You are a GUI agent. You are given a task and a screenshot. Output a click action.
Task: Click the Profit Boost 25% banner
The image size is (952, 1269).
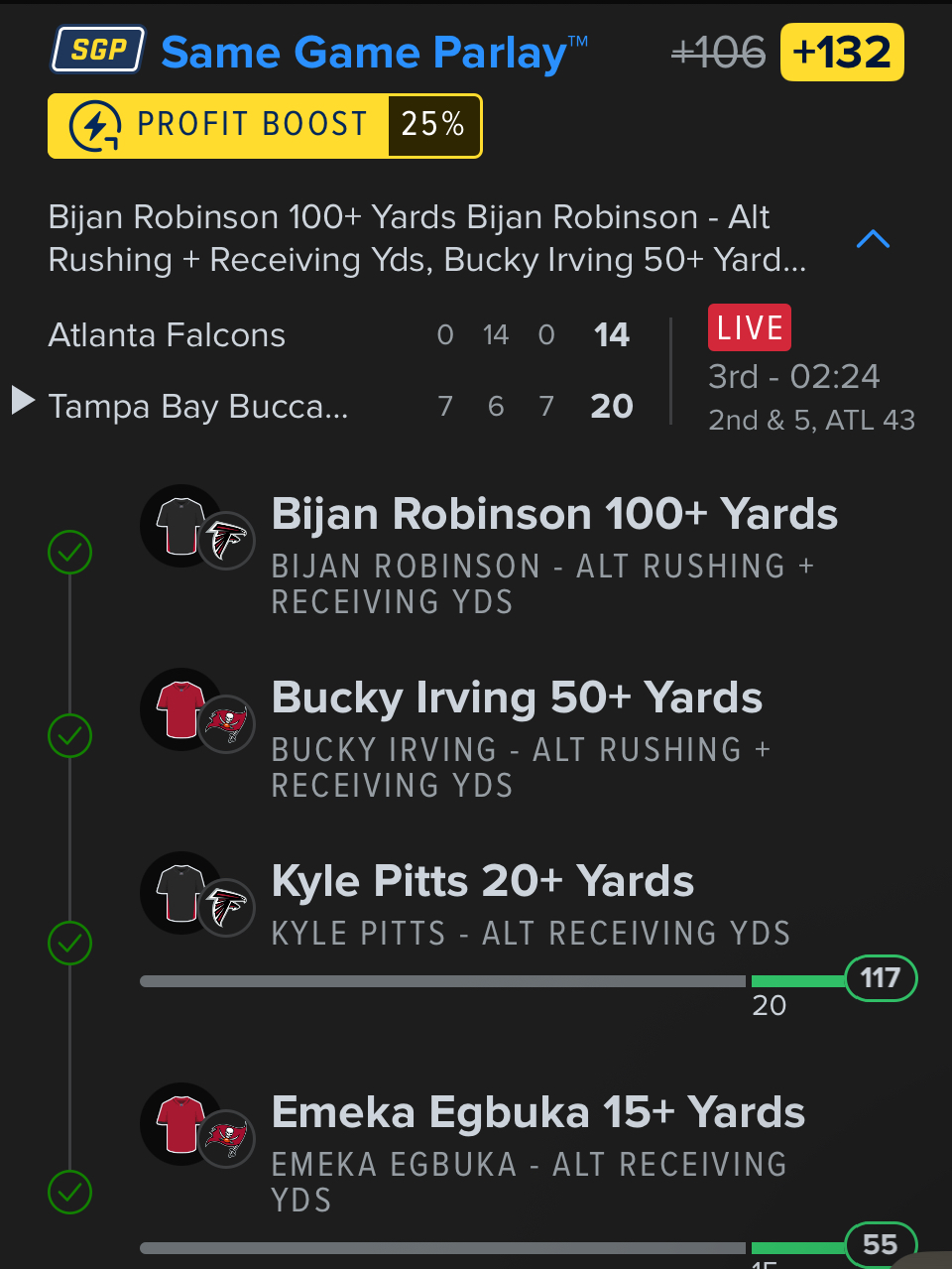click(x=265, y=126)
